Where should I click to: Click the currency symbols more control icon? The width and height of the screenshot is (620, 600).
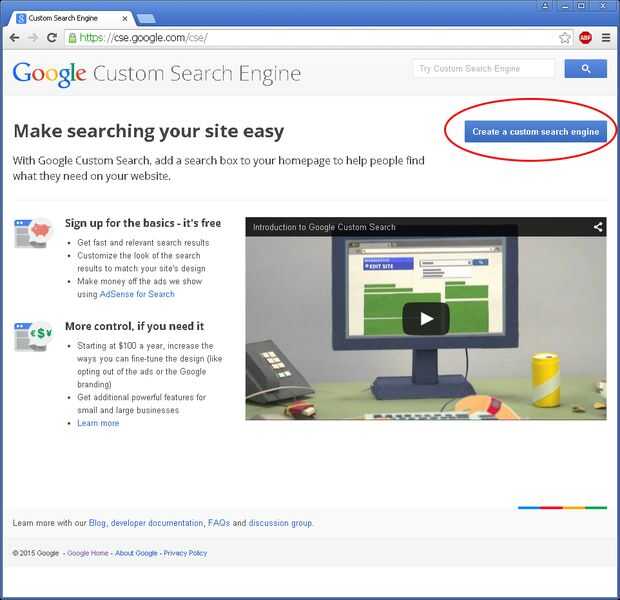tap(33, 336)
